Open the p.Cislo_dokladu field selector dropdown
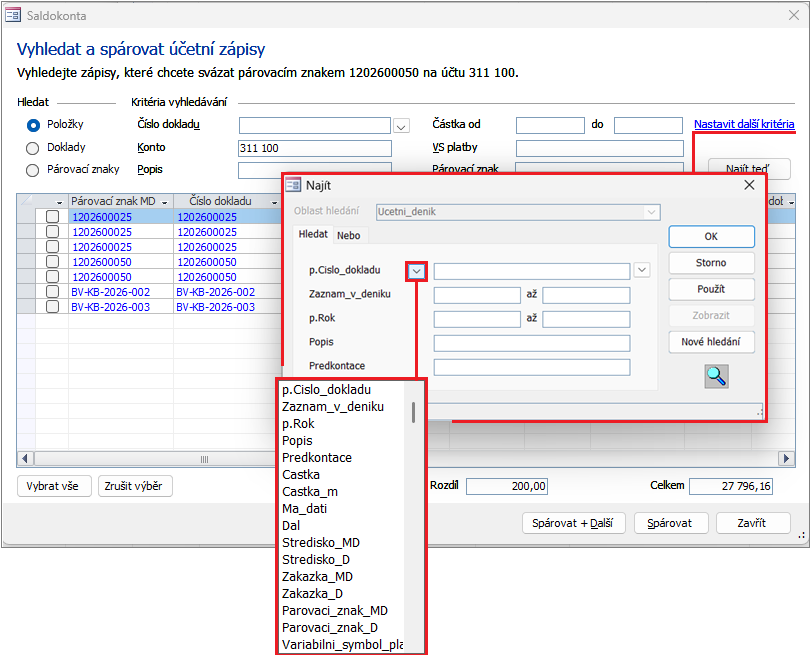This screenshot has width=811, height=655. pyautogui.click(x=416, y=271)
